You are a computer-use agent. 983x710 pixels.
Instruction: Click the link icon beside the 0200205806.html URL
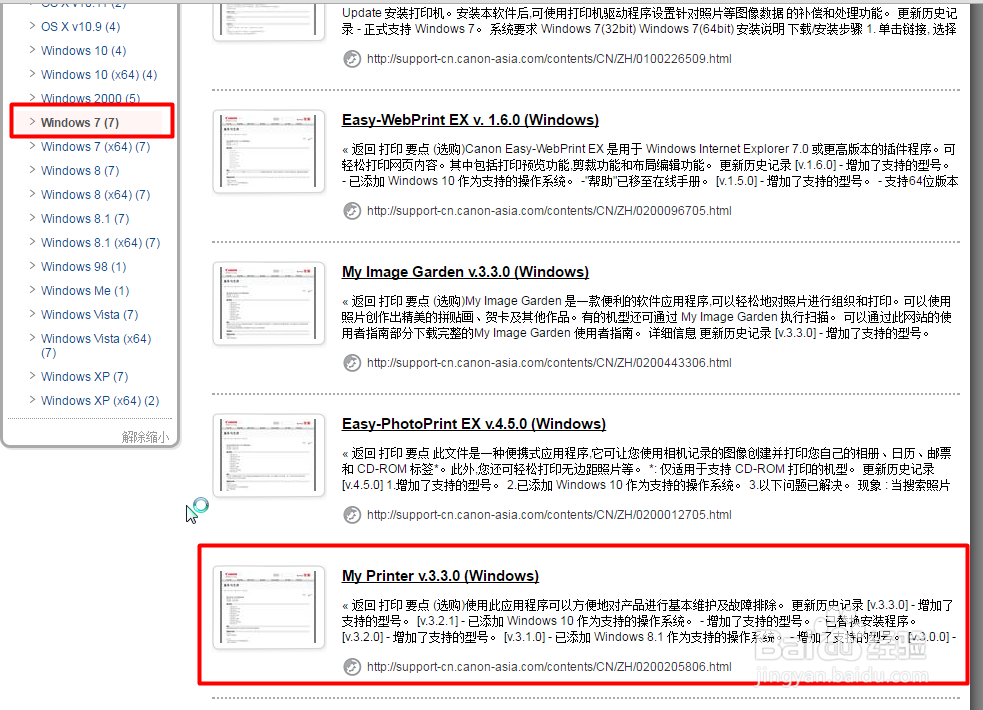click(x=352, y=667)
